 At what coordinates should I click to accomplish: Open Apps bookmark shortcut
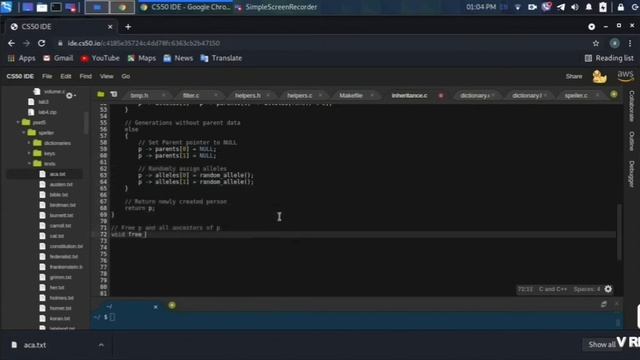point(22,58)
